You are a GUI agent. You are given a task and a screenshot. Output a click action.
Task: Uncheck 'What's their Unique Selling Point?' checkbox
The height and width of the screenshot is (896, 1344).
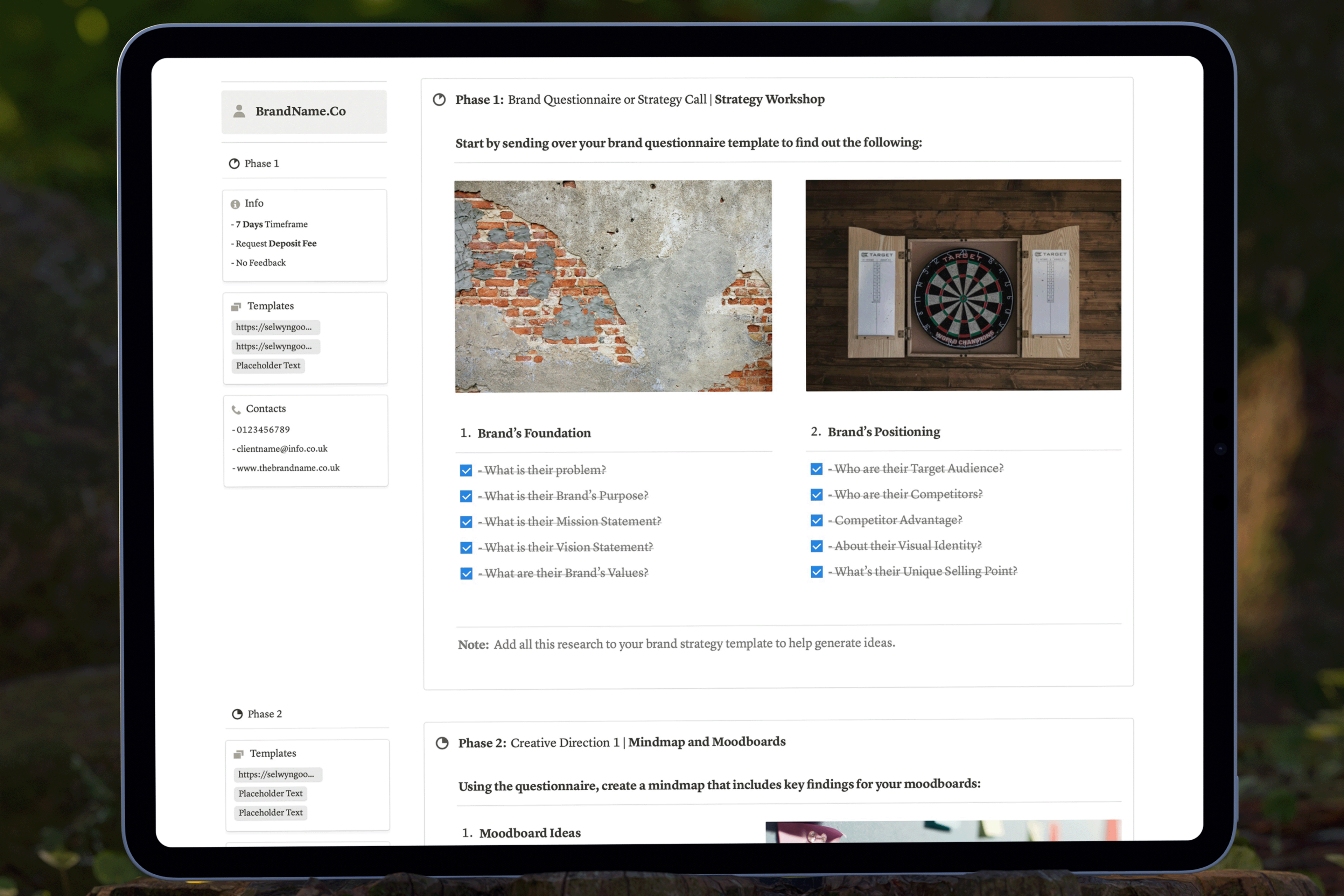pyautogui.click(x=816, y=571)
